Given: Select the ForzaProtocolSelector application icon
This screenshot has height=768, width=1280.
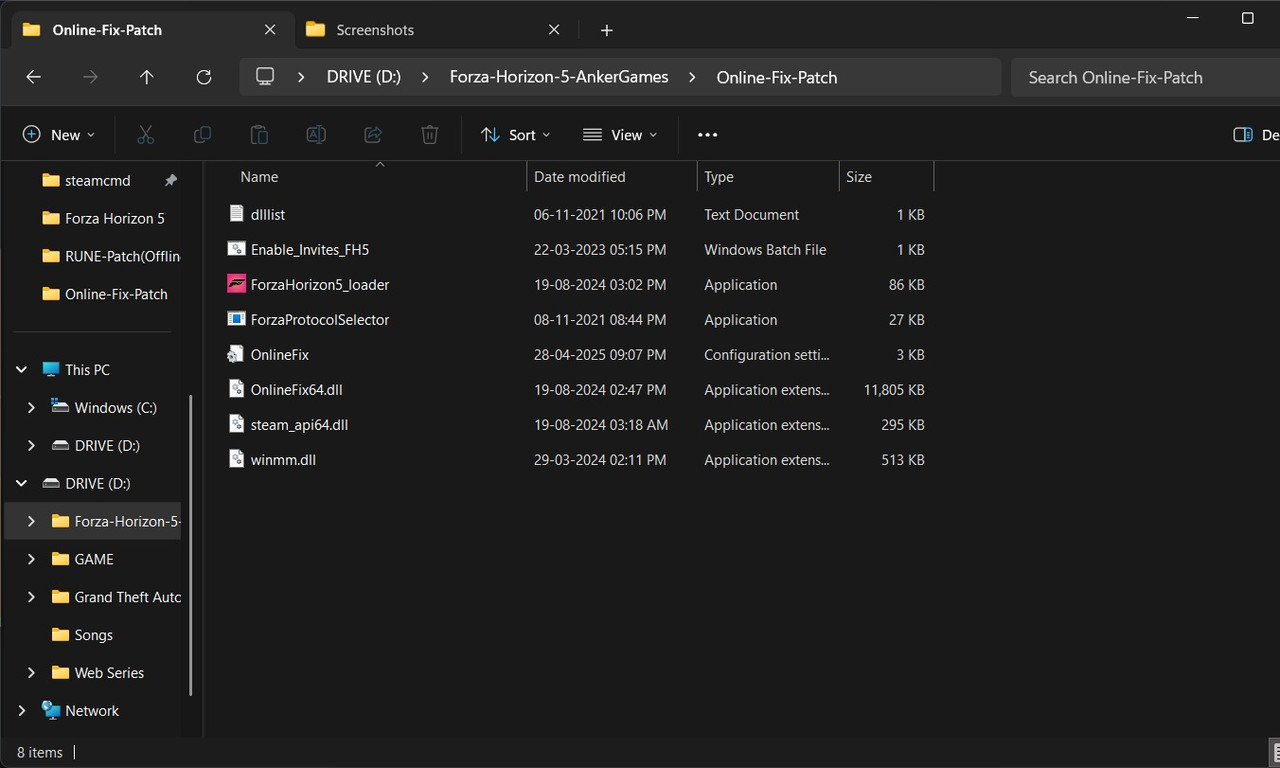Looking at the screenshot, I should (x=236, y=319).
